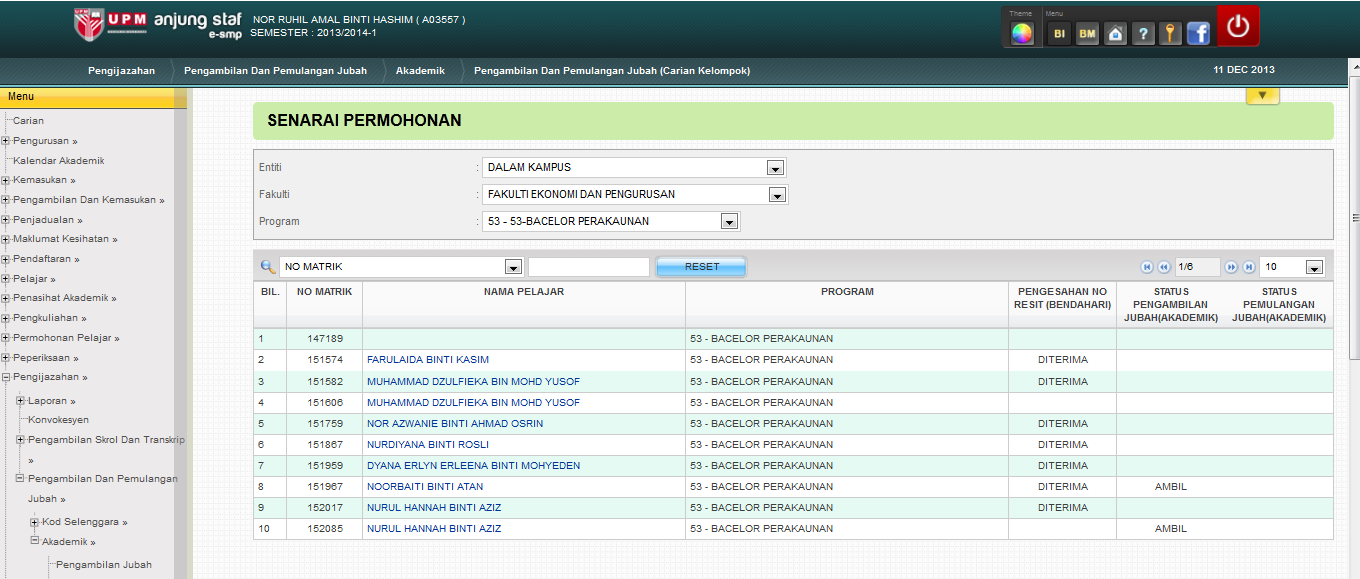
Task: Click the Pengambilan Dan Pemulangan Jubah breadcrumb
Action: (275, 71)
